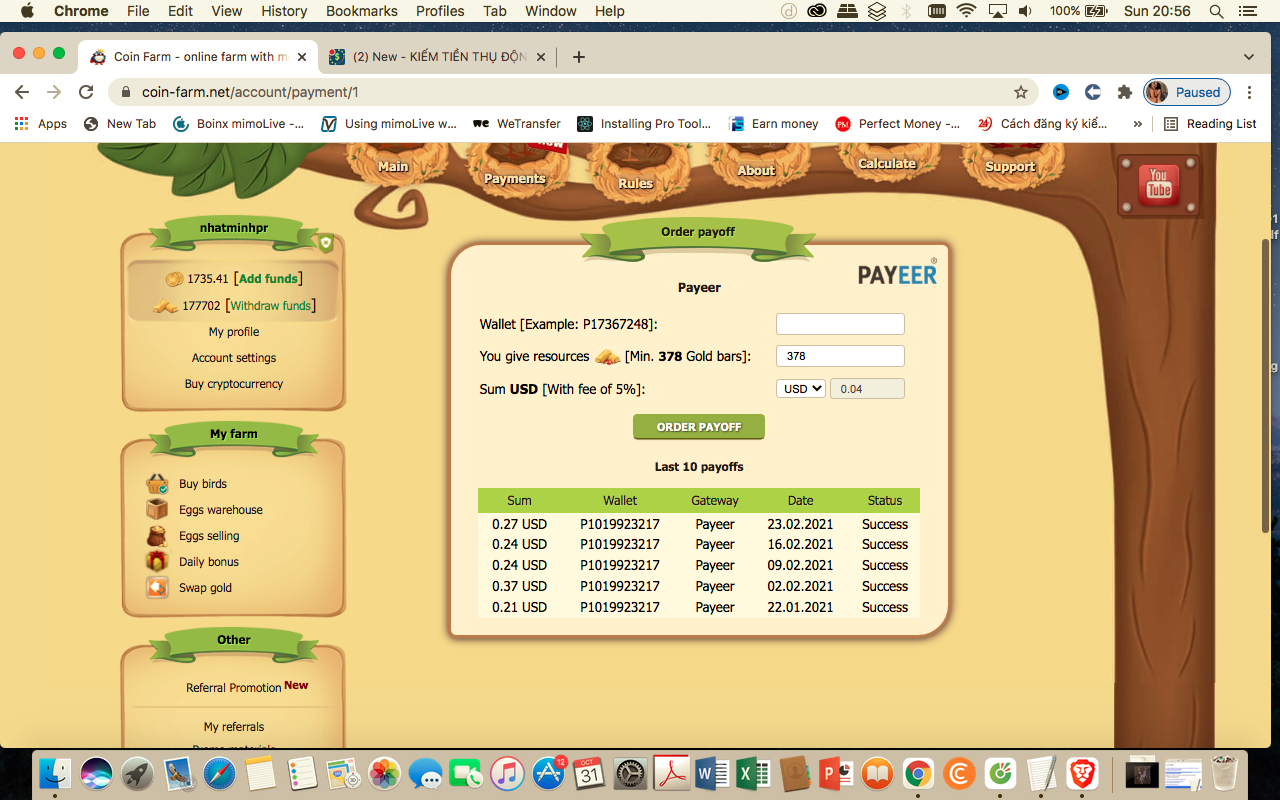Viewport: 1280px width, 800px height.
Task: Open Brave browser from the Dock
Action: click(1082, 774)
